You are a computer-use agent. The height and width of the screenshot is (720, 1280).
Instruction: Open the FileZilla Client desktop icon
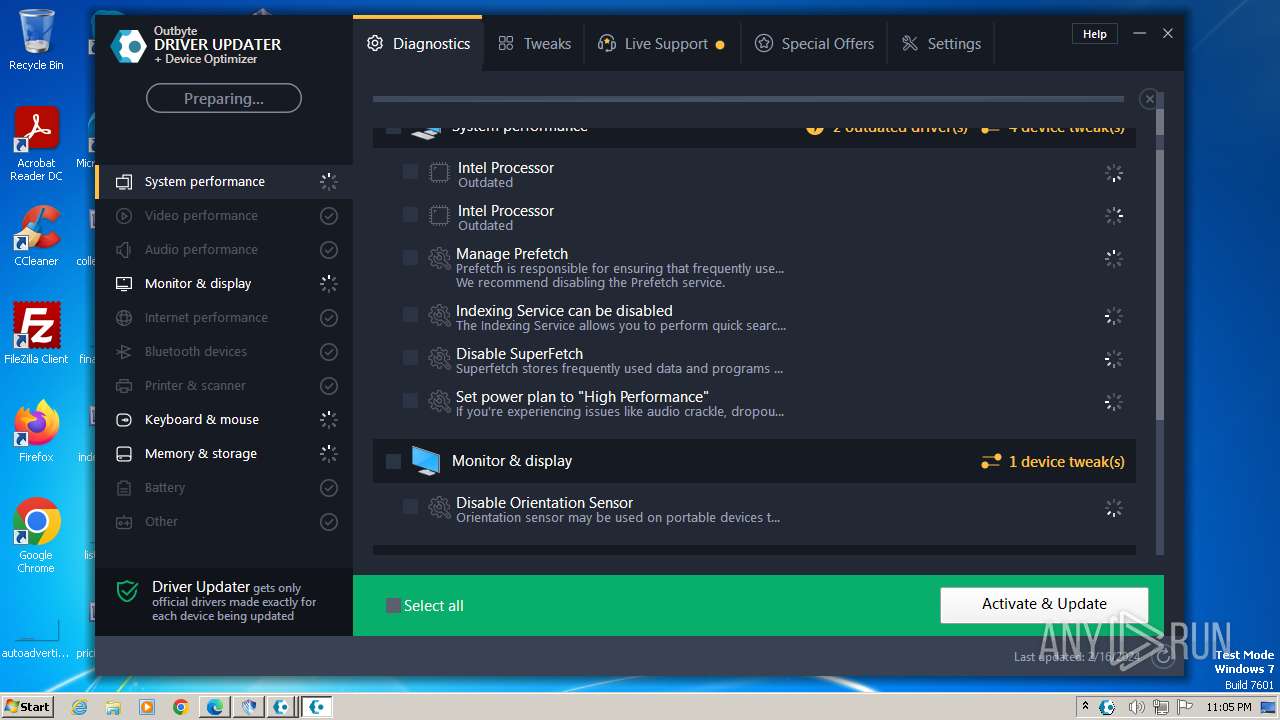(x=36, y=334)
